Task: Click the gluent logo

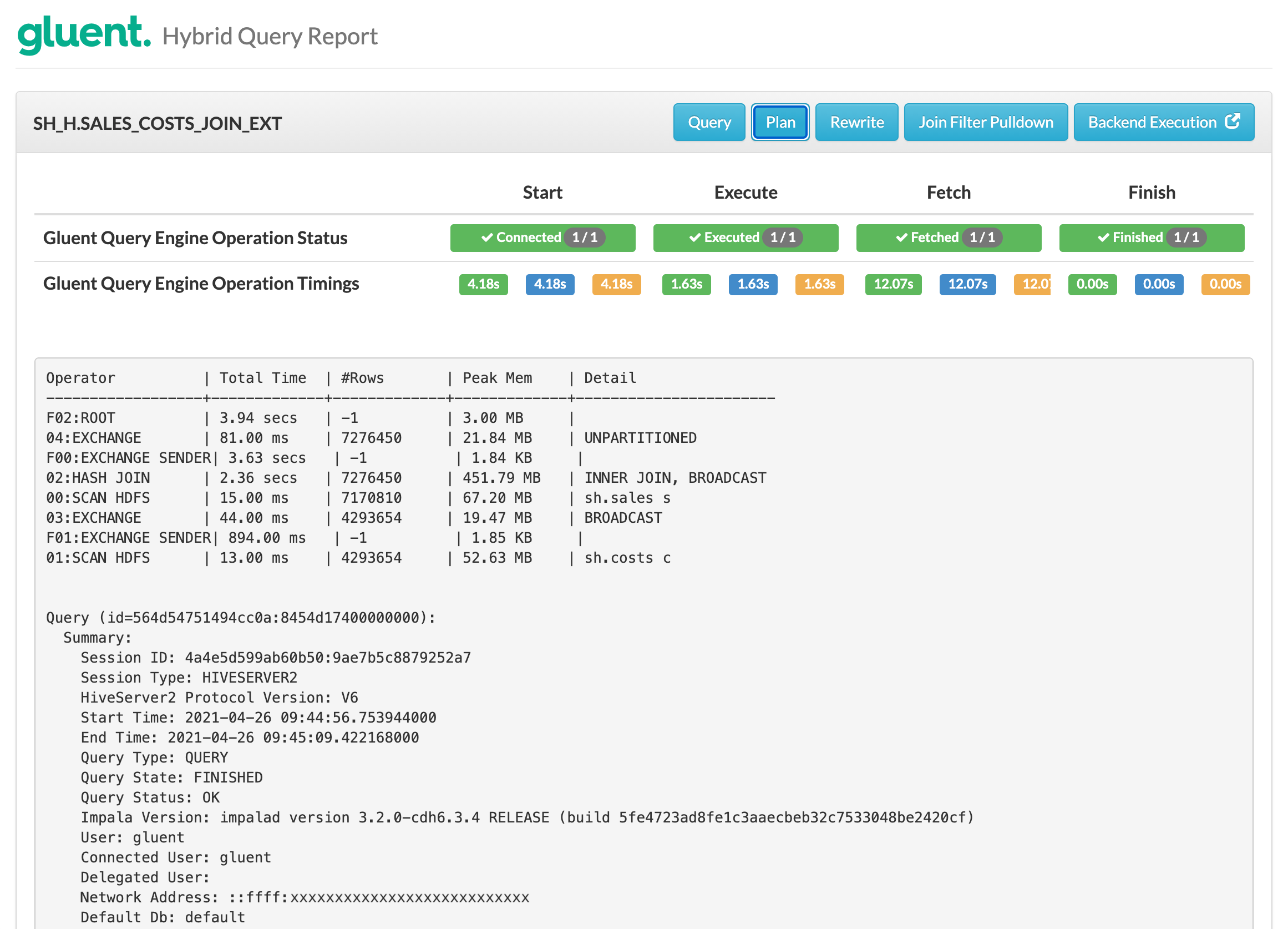Action: [84, 34]
